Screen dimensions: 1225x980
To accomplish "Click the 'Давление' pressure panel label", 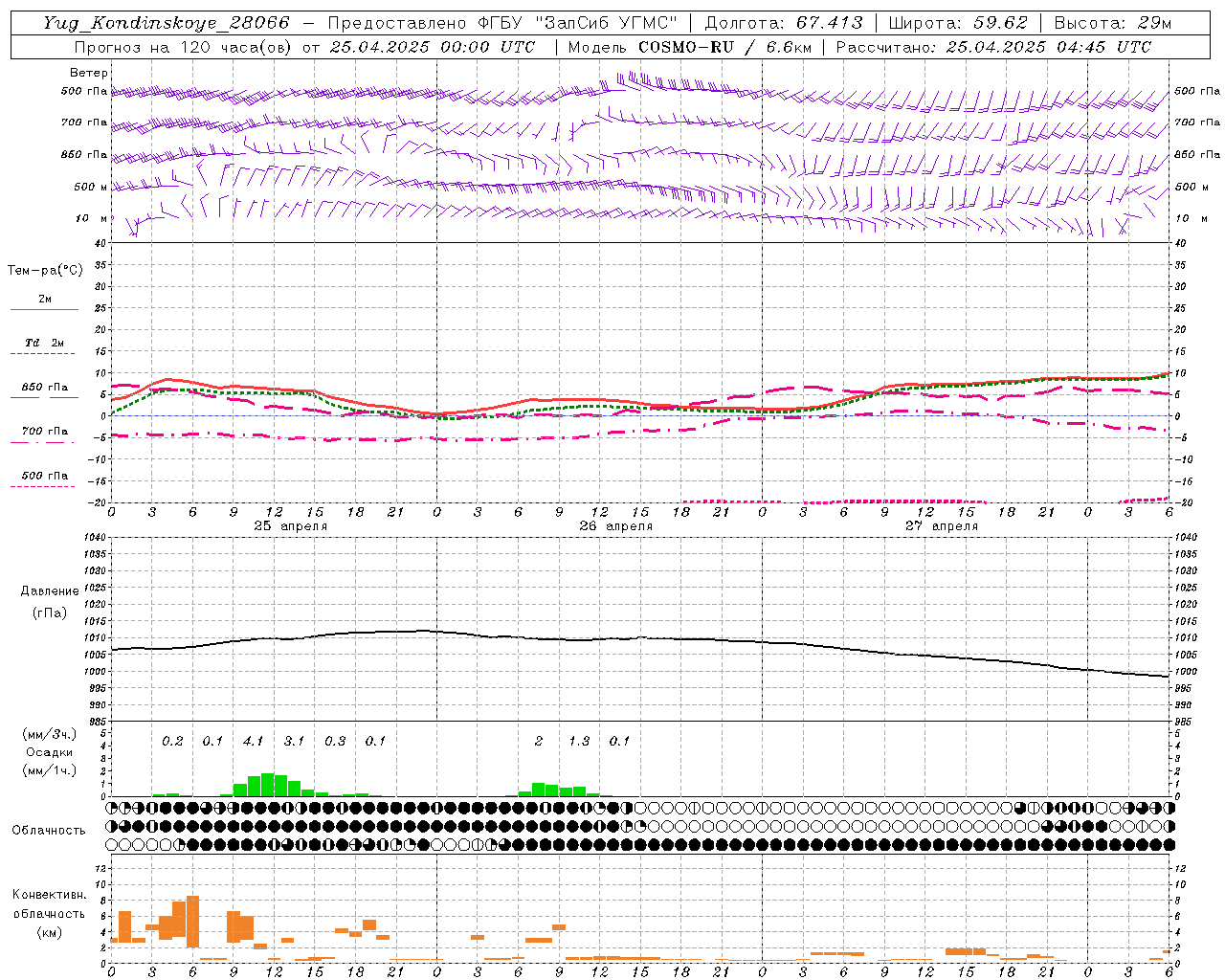I will pyautogui.click(x=49, y=591).
